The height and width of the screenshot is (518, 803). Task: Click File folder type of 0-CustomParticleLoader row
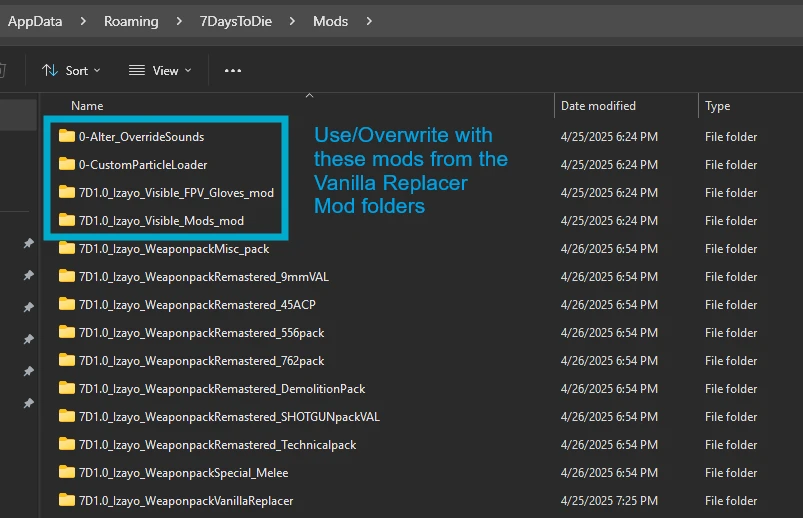731,165
